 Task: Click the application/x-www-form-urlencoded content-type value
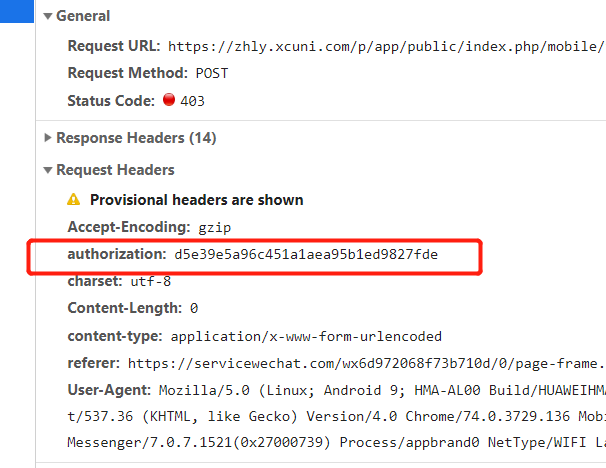click(x=306, y=337)
